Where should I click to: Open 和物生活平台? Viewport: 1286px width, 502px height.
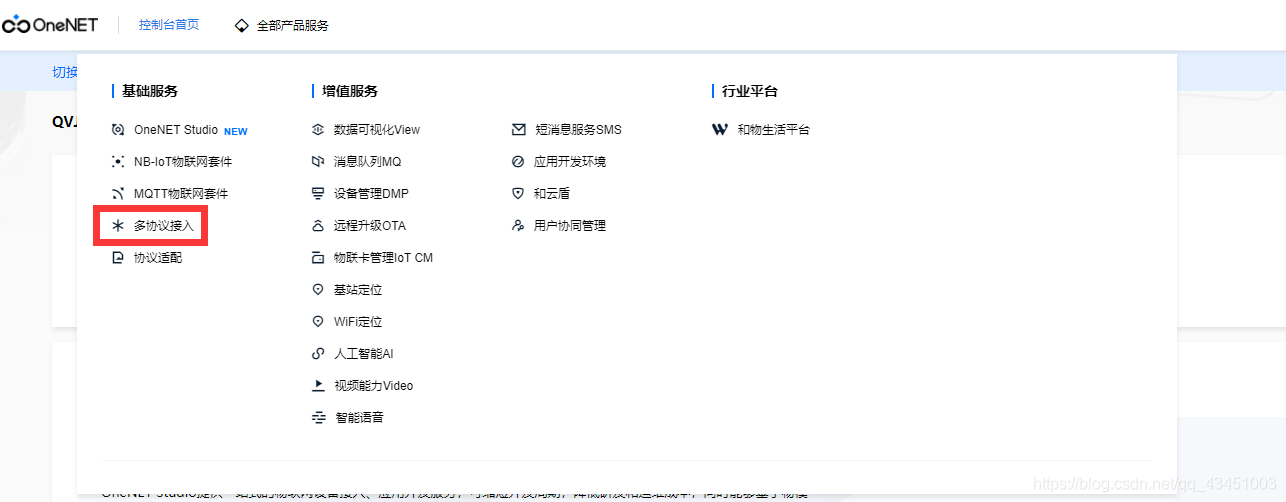pos(774,130)
